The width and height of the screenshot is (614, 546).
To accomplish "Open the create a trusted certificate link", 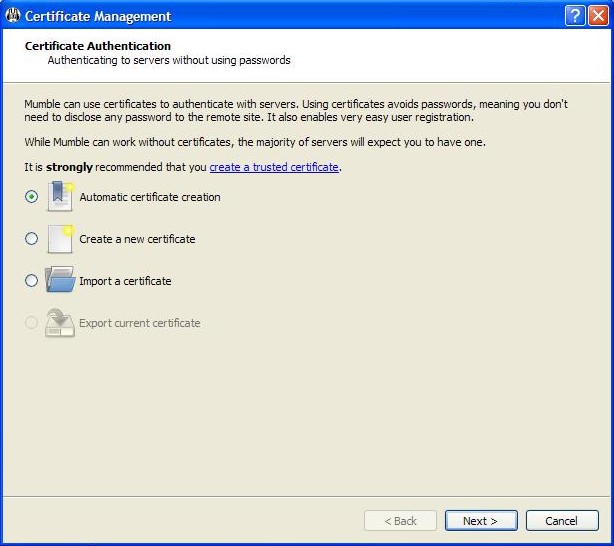I will pos(274,167).
